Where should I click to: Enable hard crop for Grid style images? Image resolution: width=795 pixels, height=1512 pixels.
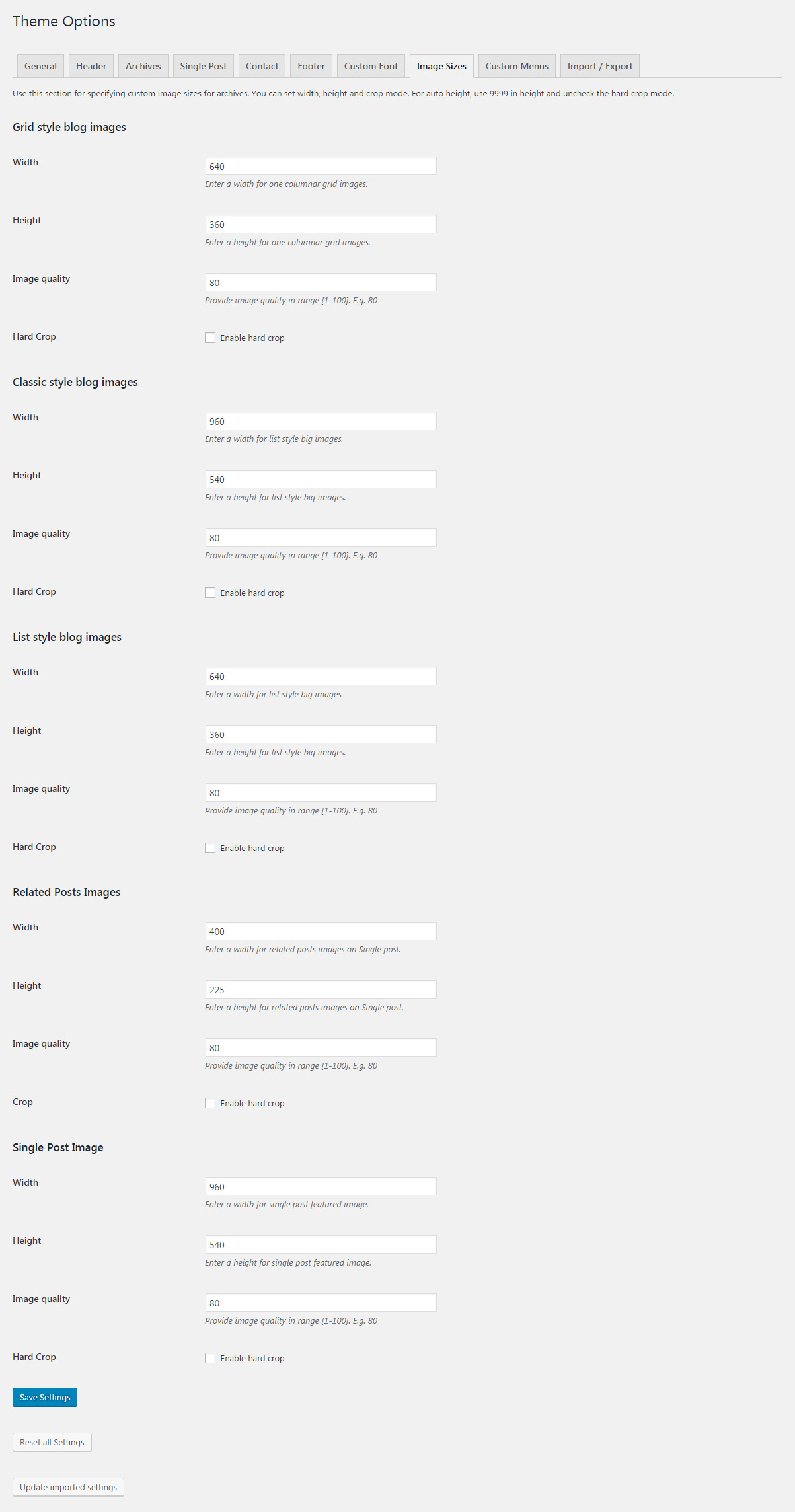click(x=210, y=338)
